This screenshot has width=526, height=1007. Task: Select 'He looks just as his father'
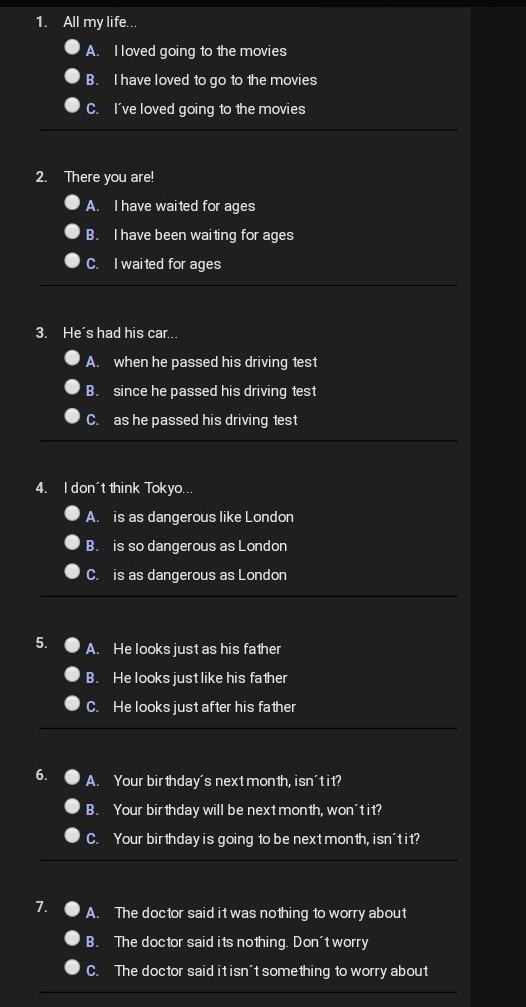(x=72, y=645)
